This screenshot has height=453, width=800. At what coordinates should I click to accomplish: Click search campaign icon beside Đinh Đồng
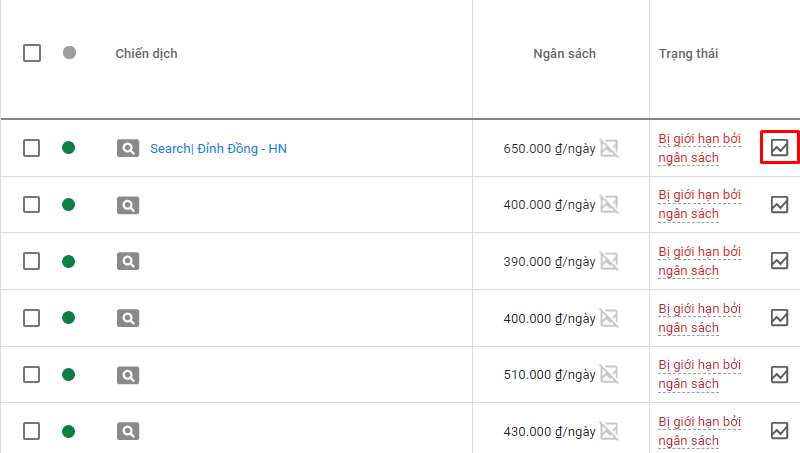(x=128, y=148)
